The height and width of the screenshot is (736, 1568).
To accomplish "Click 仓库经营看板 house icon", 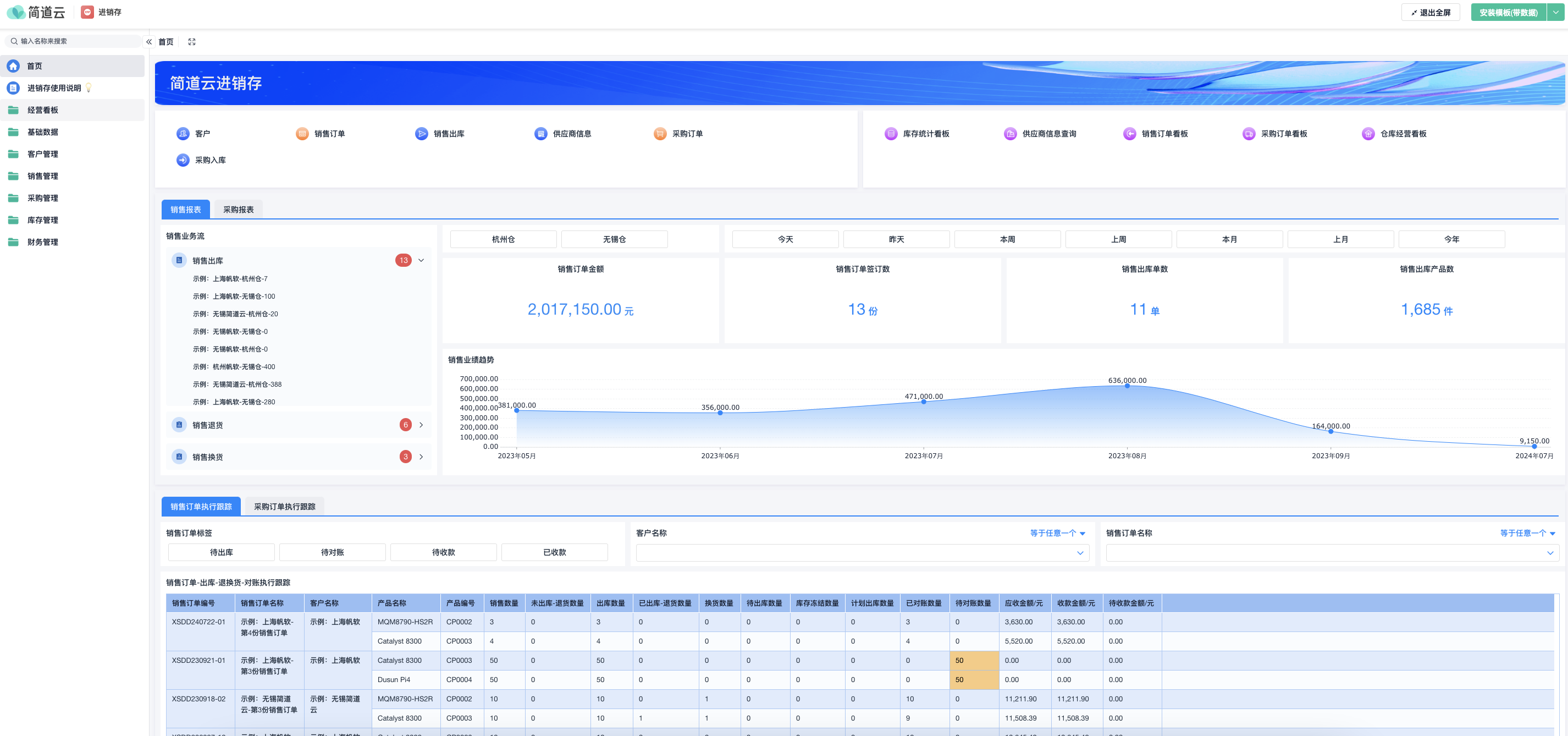I will tap(1368, 134).
